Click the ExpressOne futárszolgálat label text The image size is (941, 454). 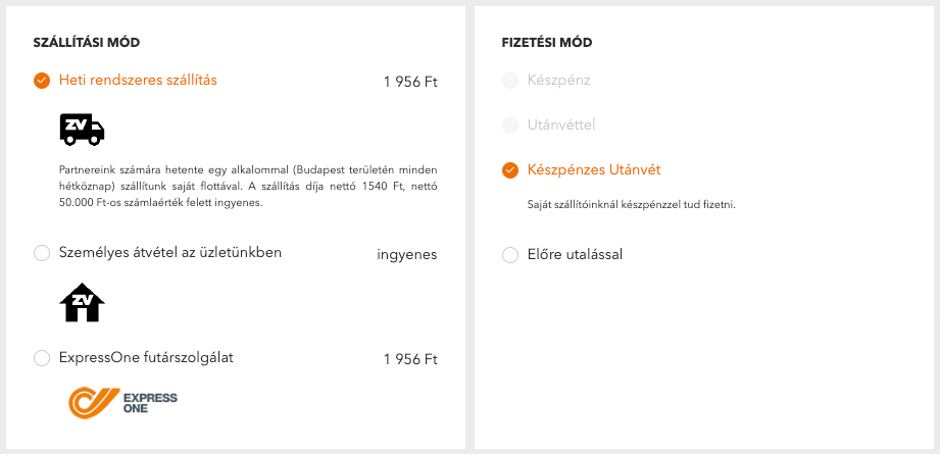146,357
